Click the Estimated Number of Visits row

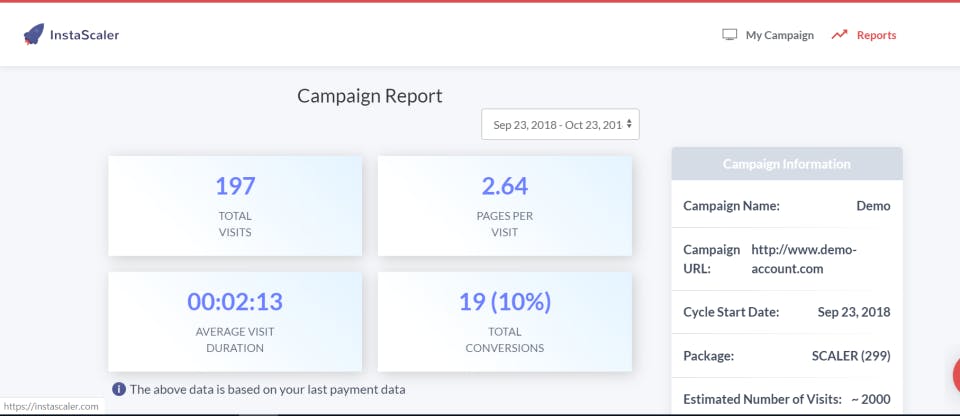[787, 399]
